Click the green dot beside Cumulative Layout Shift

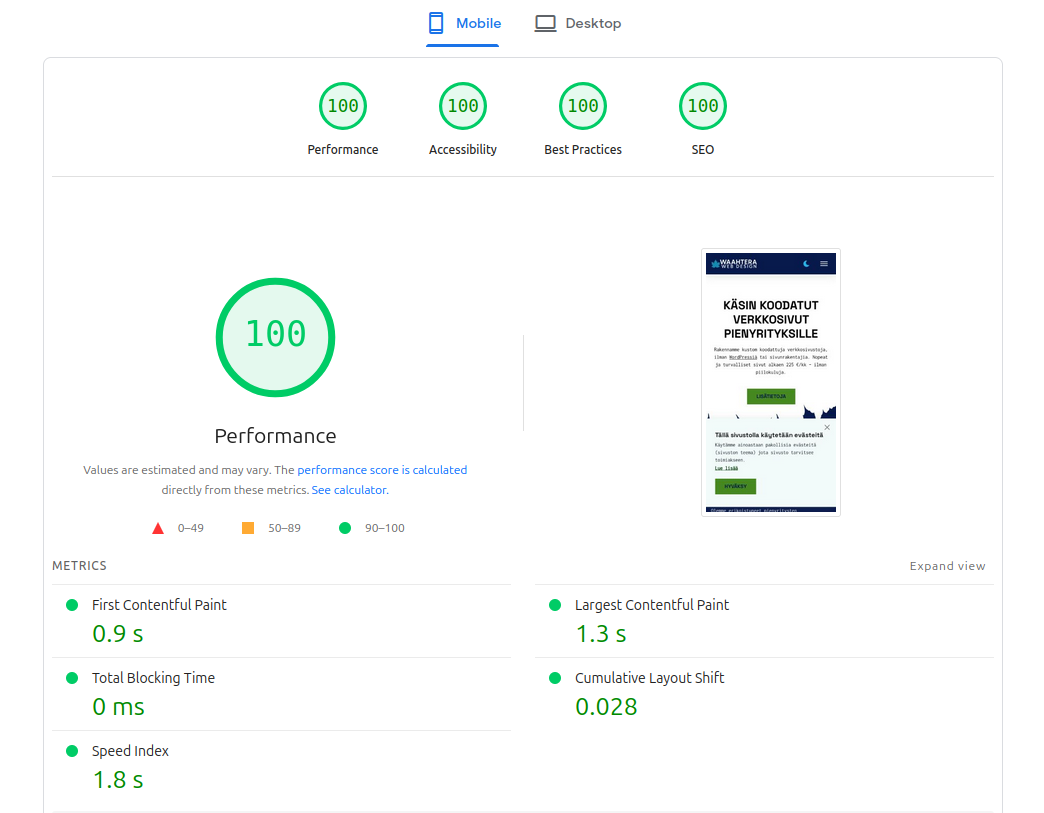[x=553, y=678]
